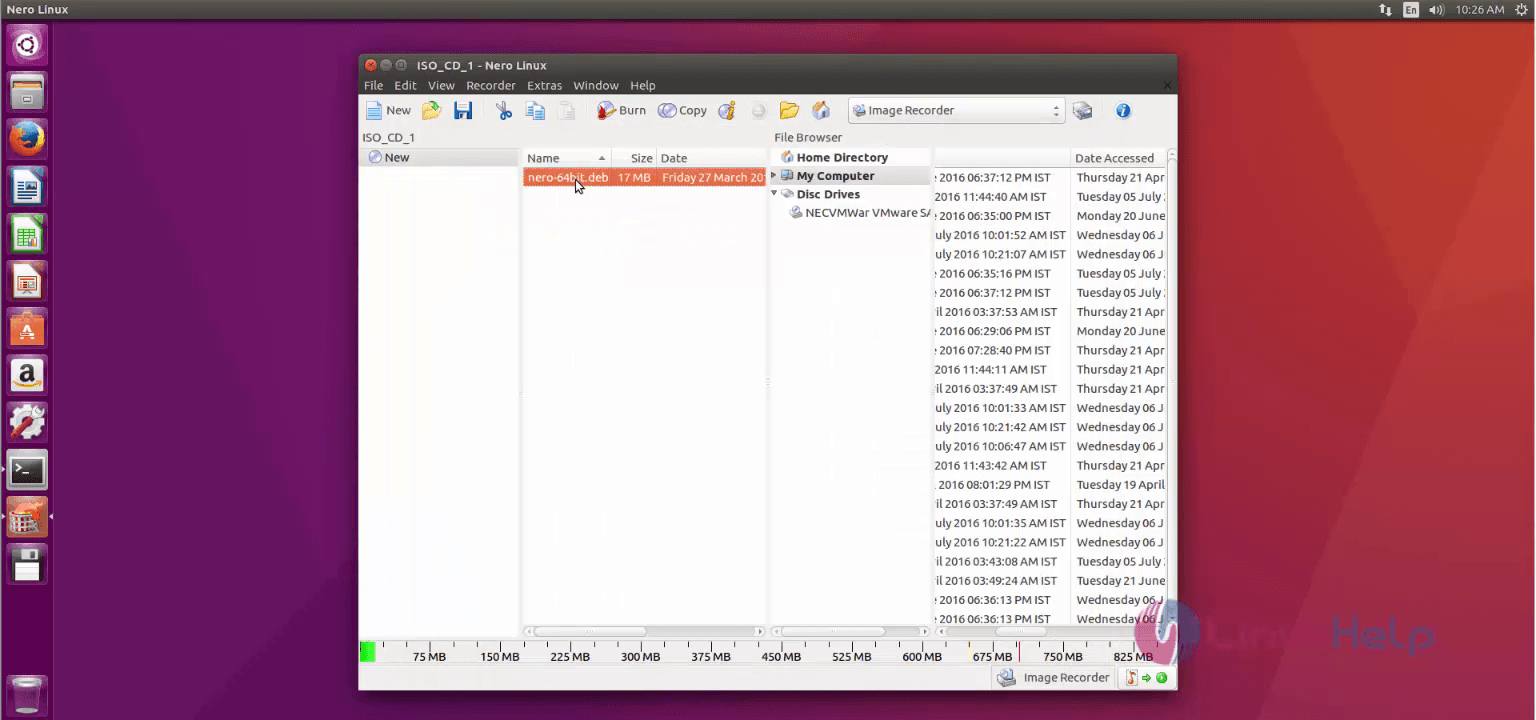Open LibreOffice Impress from launcher
1536x720 pixels.
[27, 281]
